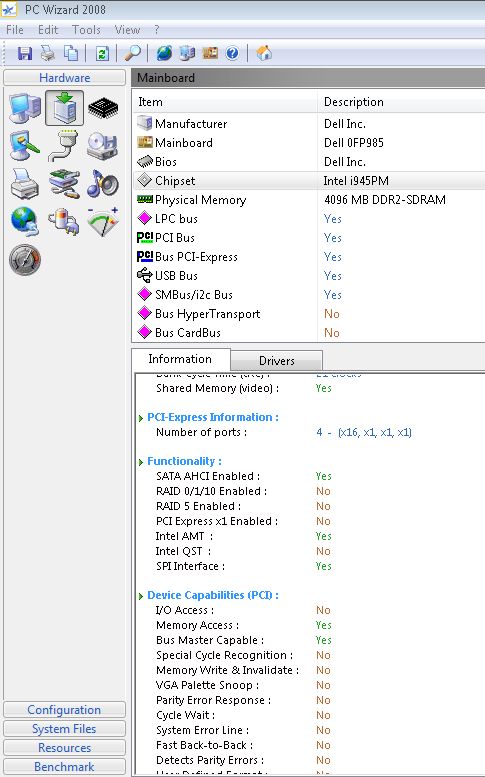This screenshot has height=777, width=485.
Task: Expand the Device Capabilities (PCI) arrow
Action: 141,596
